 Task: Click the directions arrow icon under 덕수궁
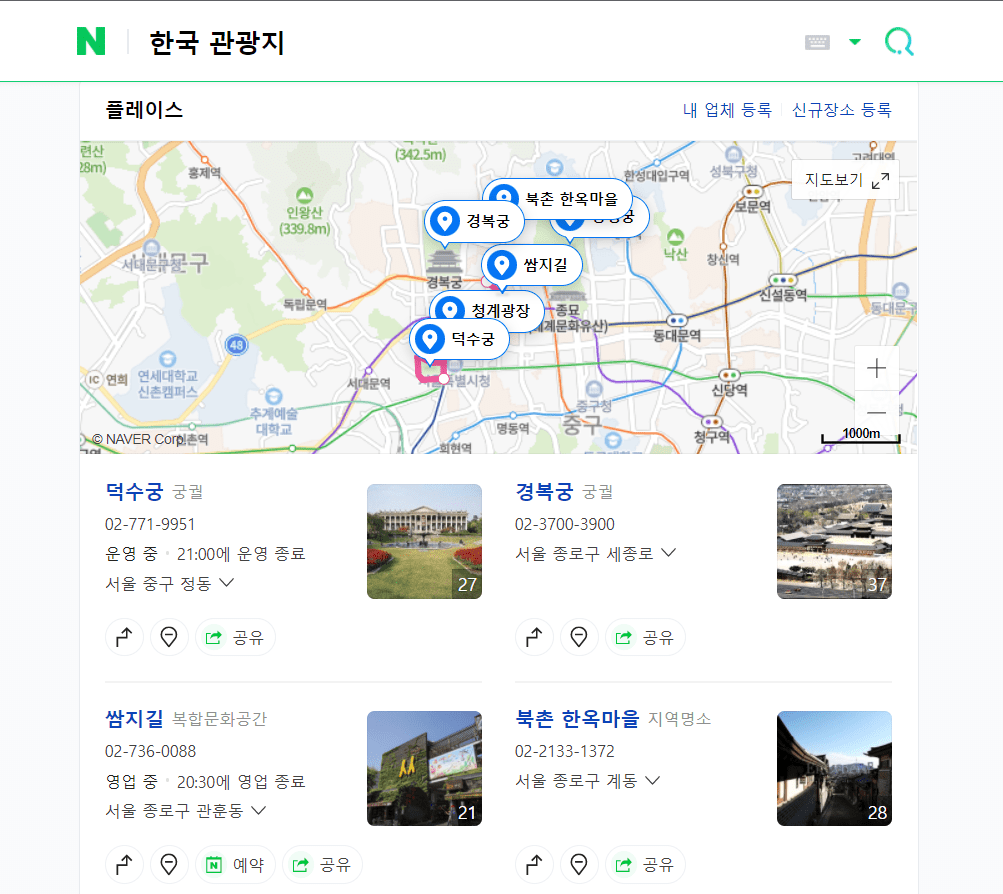[x=124, y=637]
